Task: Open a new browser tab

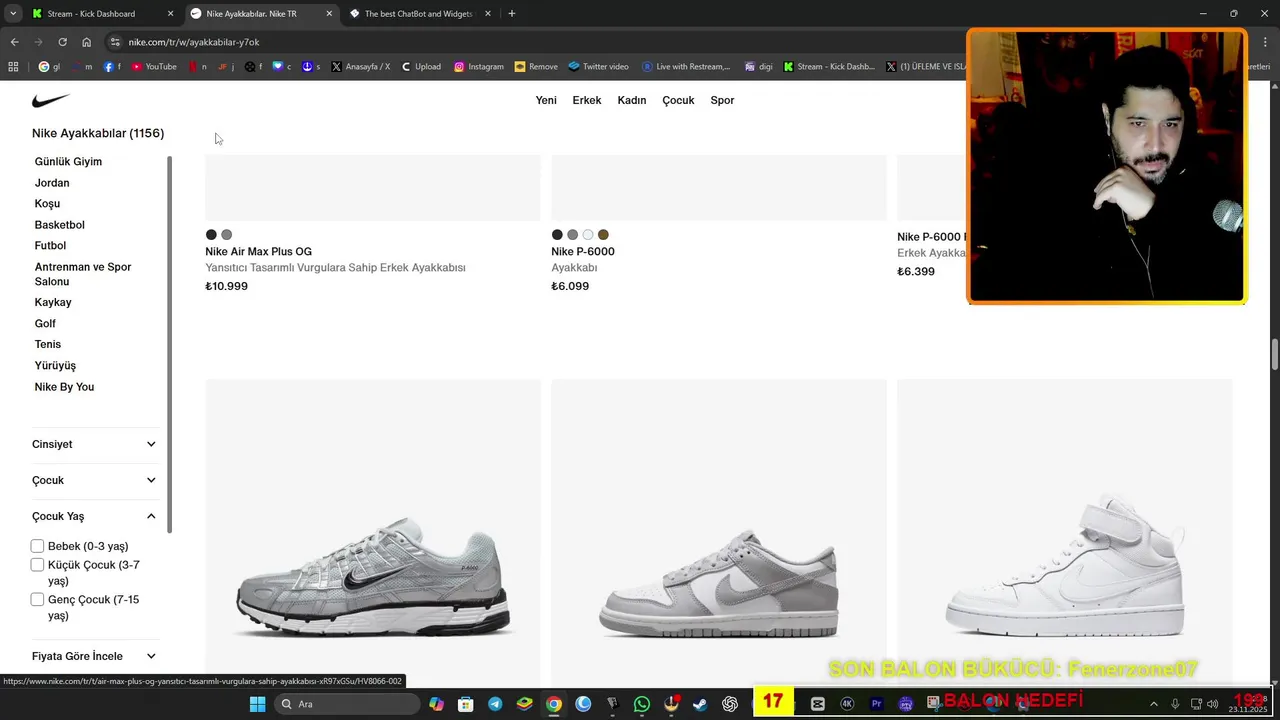Action: pos(512,14)
